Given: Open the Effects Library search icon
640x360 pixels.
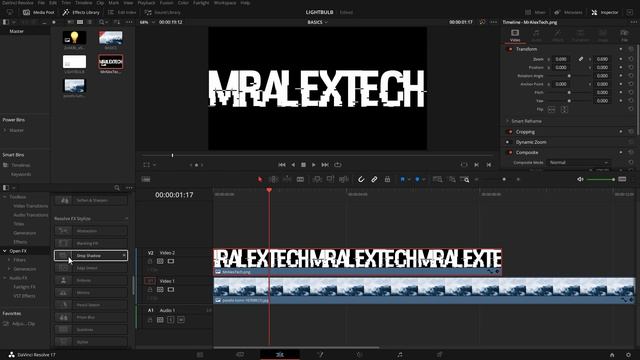Looking at the screenshot, I should [x=117, y=188].
